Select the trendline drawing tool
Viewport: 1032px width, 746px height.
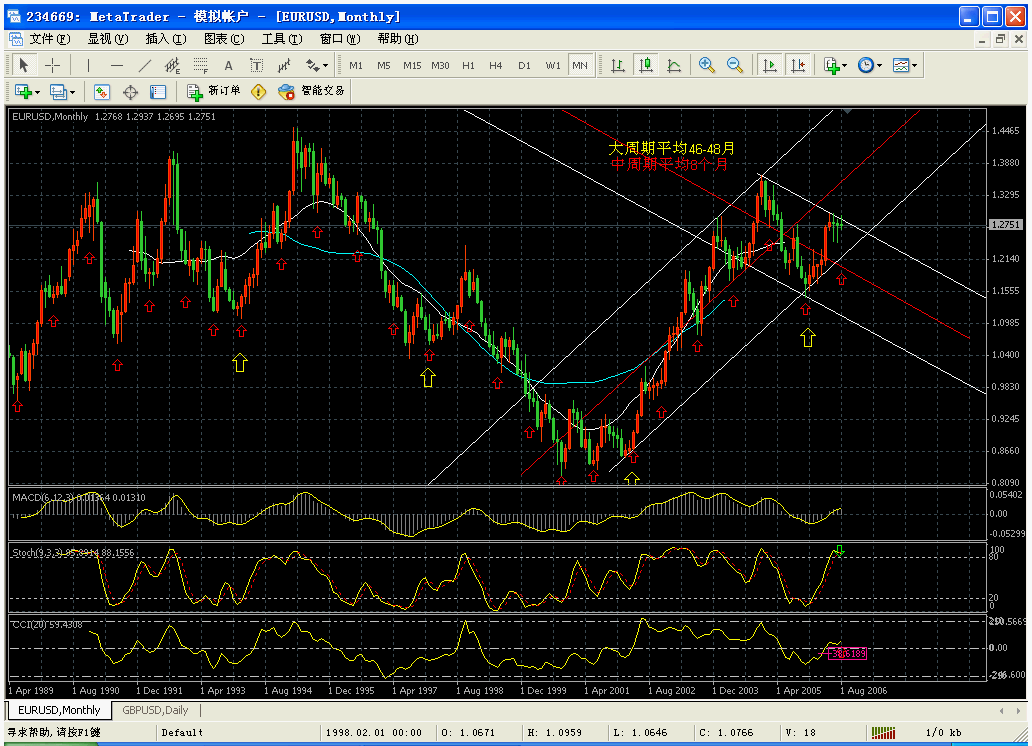(145, 65)
